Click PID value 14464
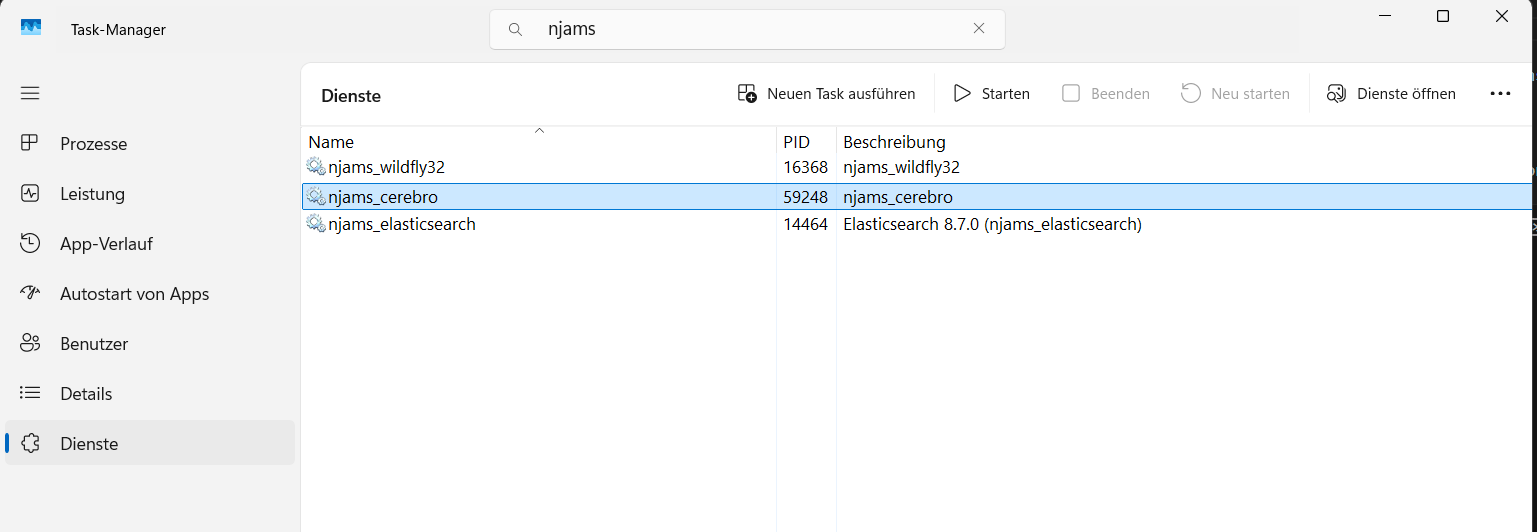Viewport: 1537px width, 532px height. pos(805,224)
